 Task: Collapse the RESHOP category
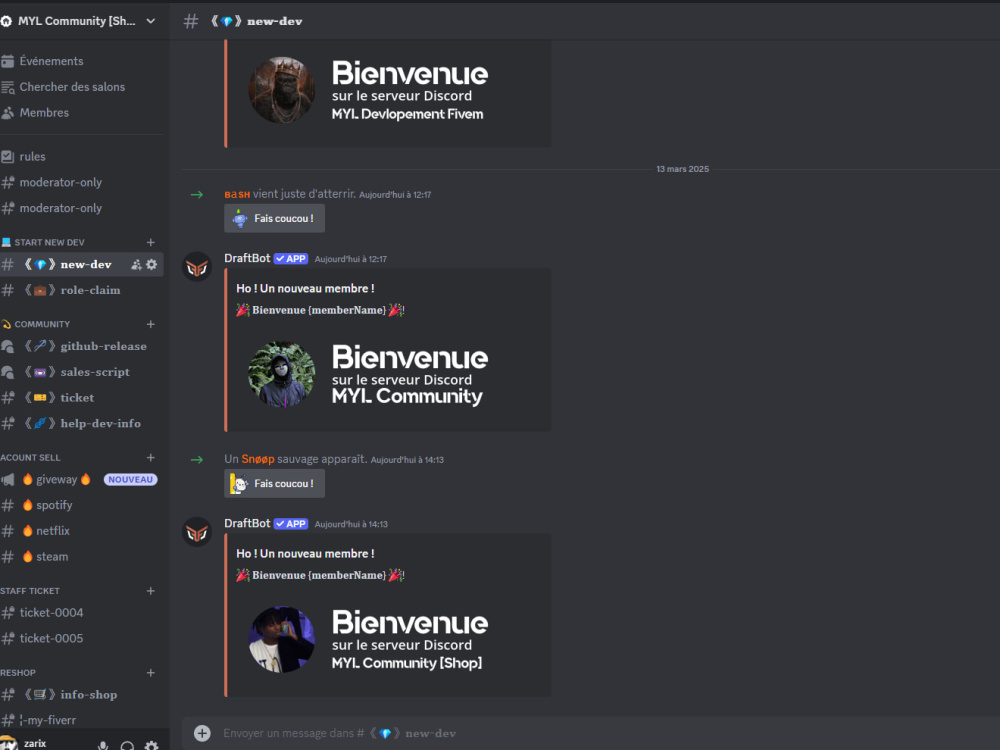(18, 673)
